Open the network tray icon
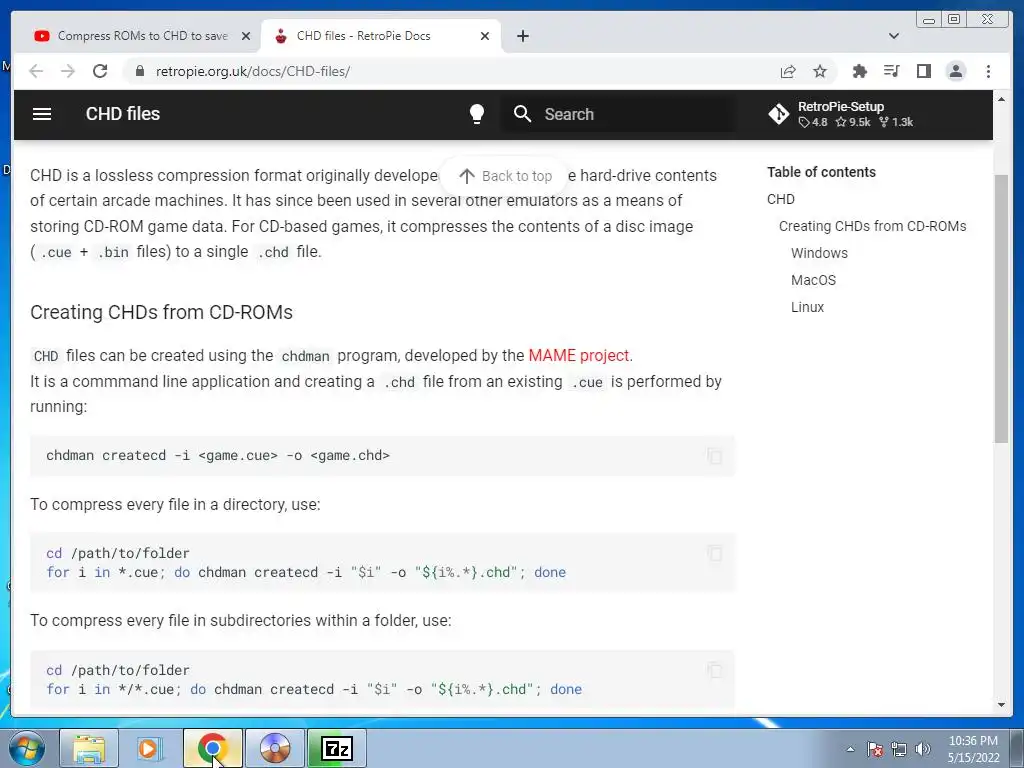 899,749
